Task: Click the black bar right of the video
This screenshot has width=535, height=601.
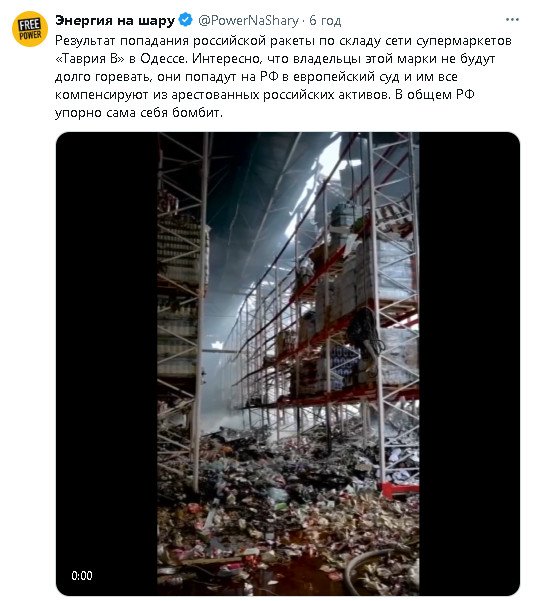Action: tap(469, 363)
